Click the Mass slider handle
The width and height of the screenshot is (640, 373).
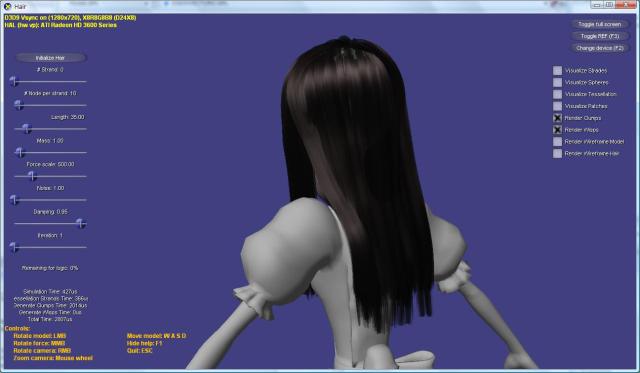(20, 152)
